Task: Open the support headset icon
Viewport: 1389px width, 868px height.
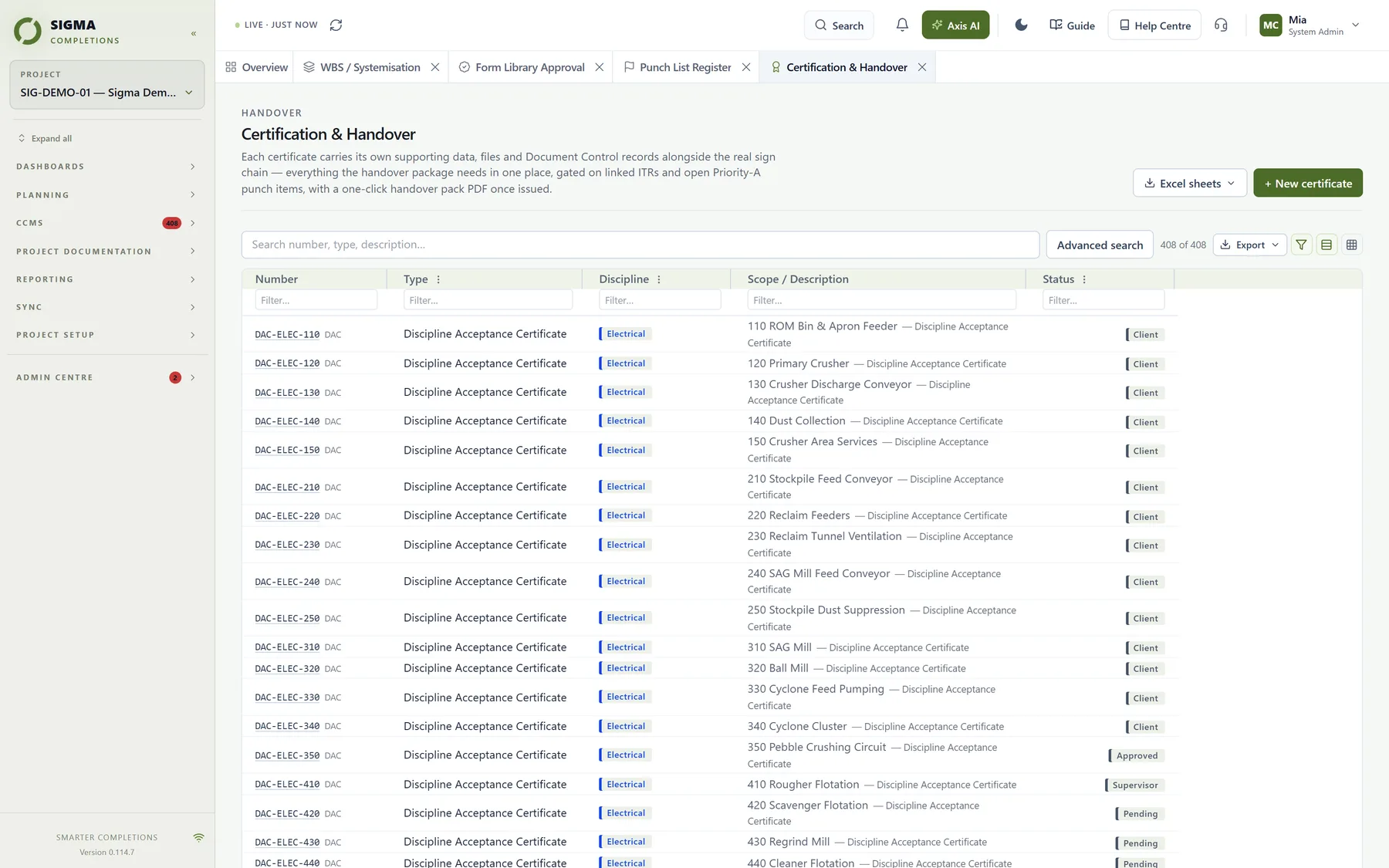Action: (x=1221, y=25)
